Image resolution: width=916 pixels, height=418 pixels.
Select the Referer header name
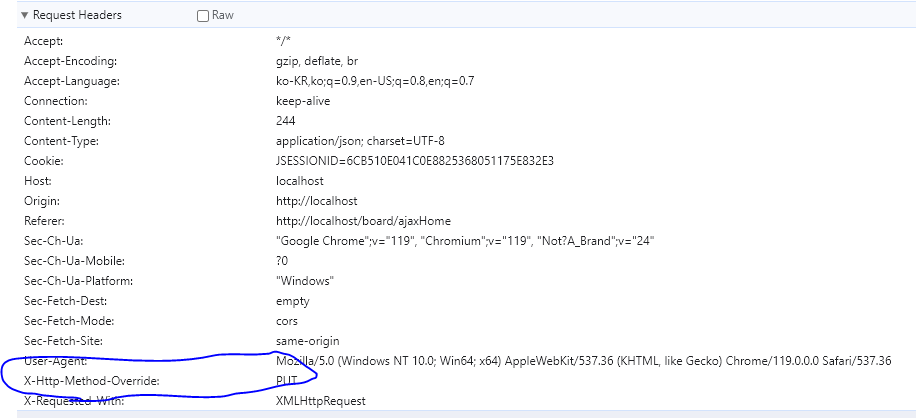(x=44, y=221)
